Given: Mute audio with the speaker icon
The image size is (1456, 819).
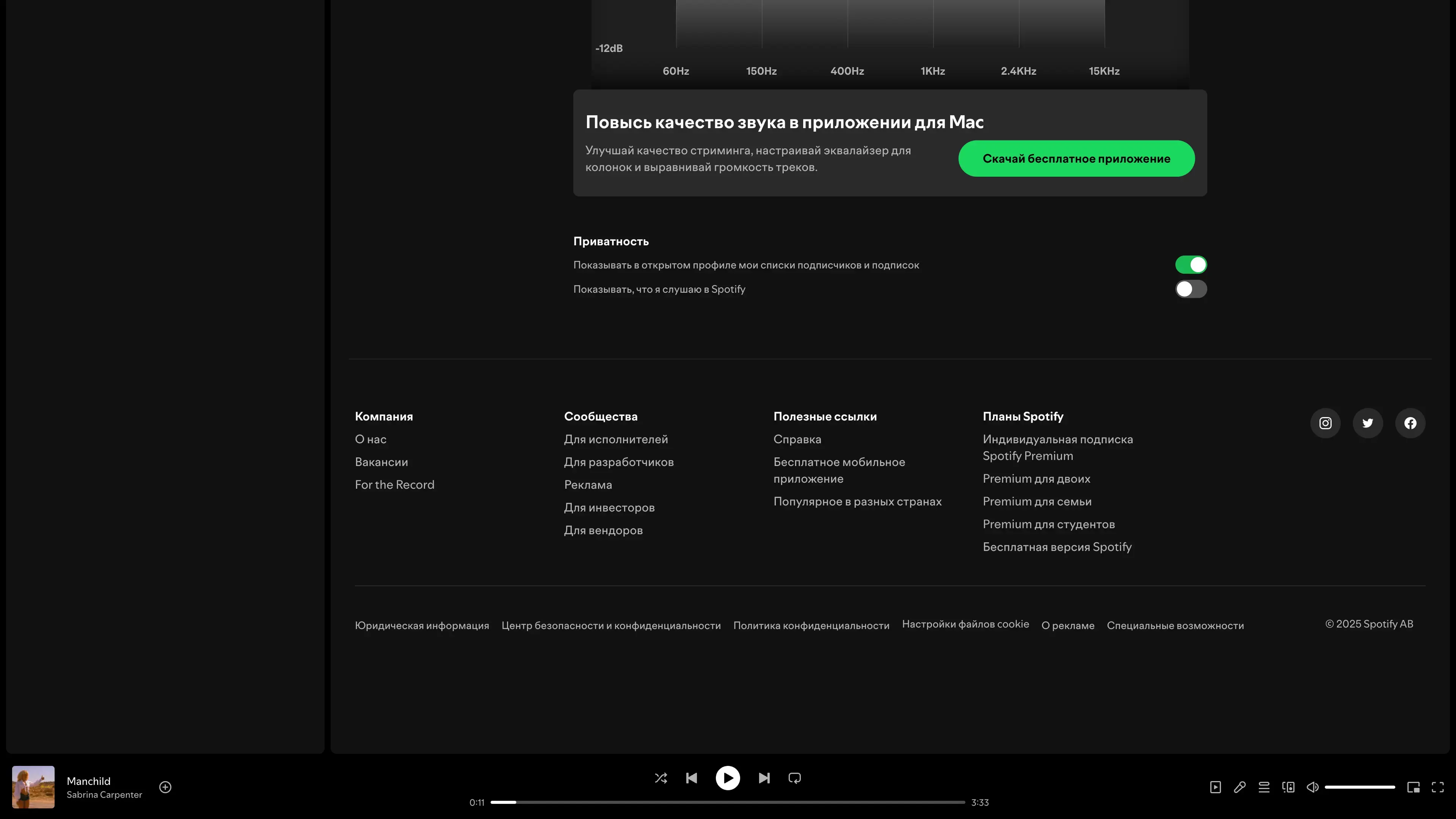Looking at the screenshot, I should click(x=1312, y=787).
